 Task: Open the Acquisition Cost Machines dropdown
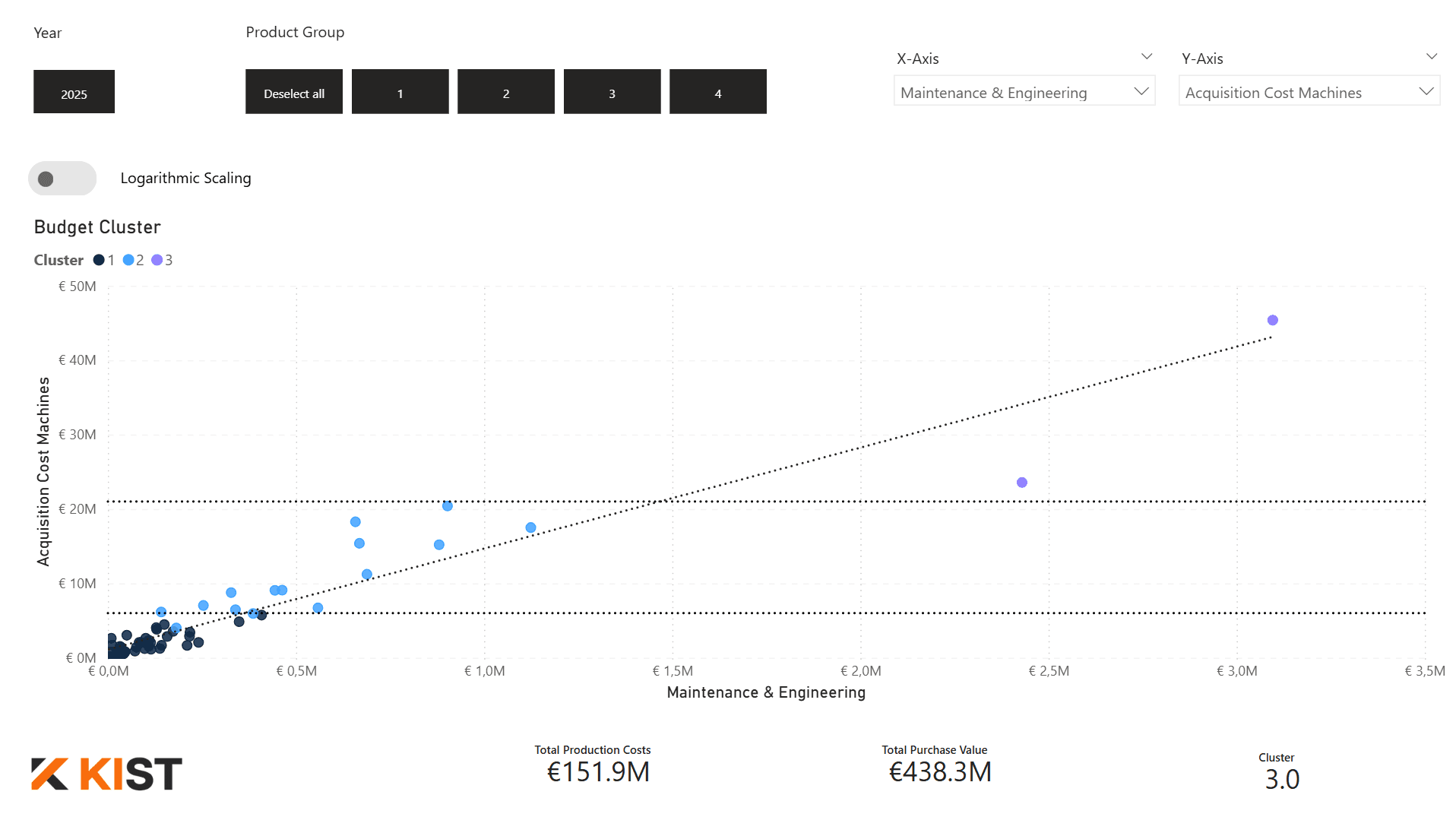pos(1308,92)
